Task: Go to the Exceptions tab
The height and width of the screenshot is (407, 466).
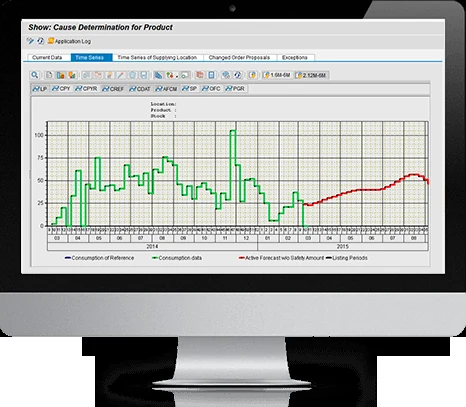Action: [x=295, y=58]
